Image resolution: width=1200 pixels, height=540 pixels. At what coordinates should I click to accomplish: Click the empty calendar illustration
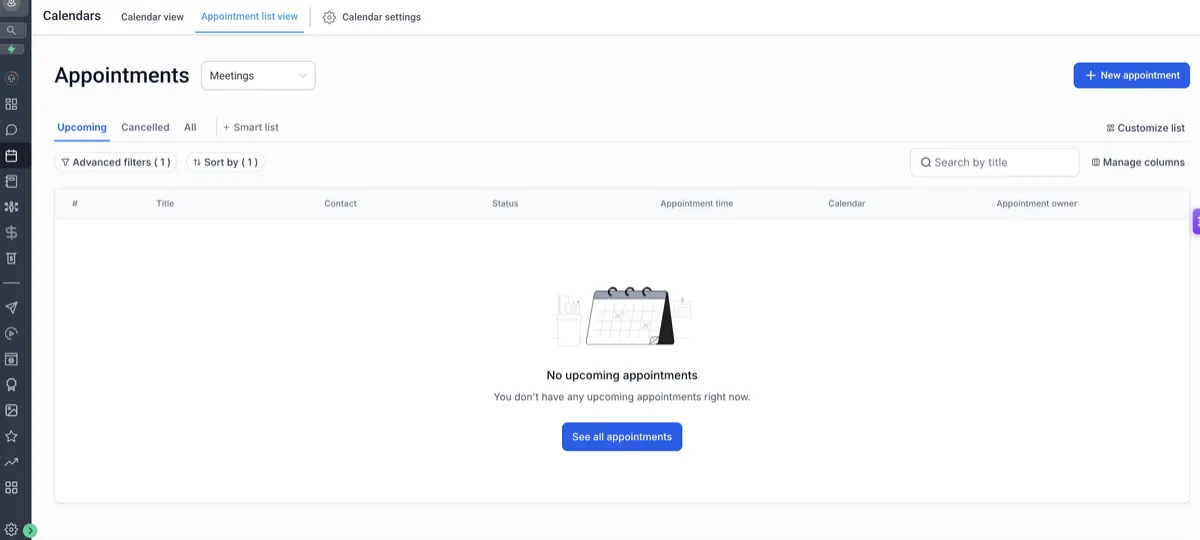[x=623, y=316]
